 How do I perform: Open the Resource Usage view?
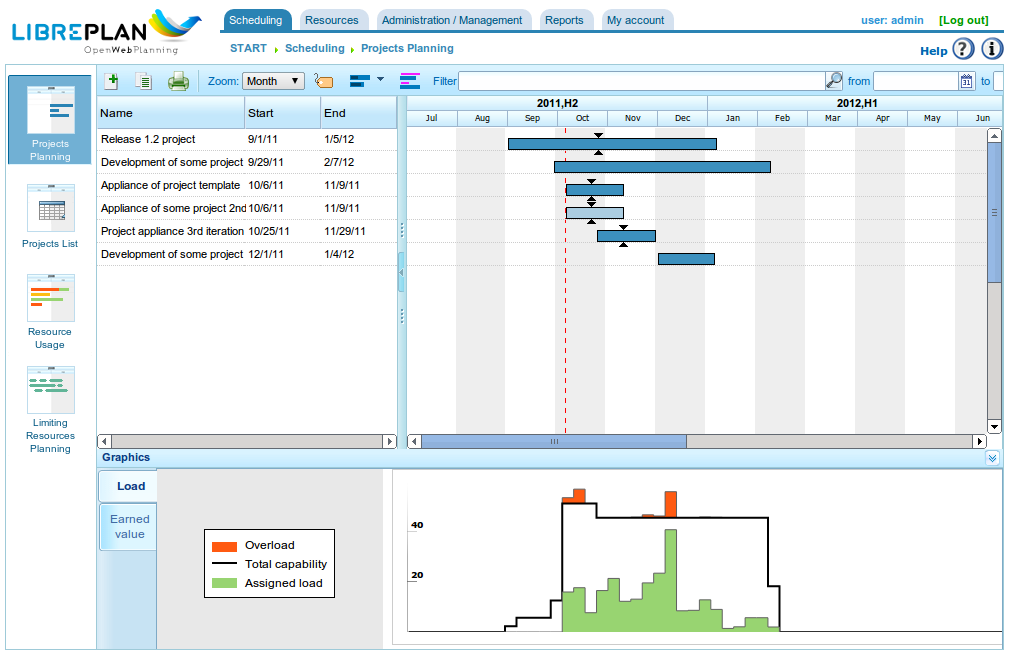pyautogui.click(x=50, y=311)
